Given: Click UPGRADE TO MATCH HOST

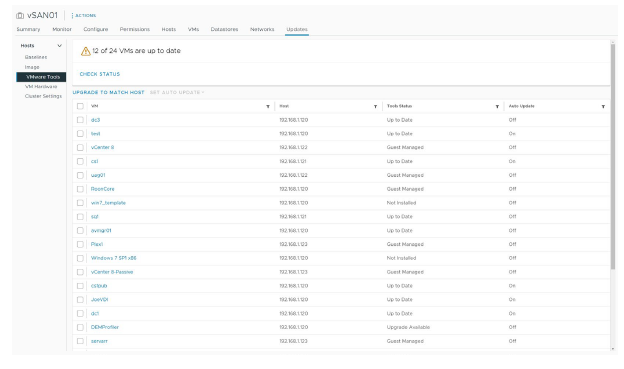Looking at the screenshot, I should pos(108,92).
